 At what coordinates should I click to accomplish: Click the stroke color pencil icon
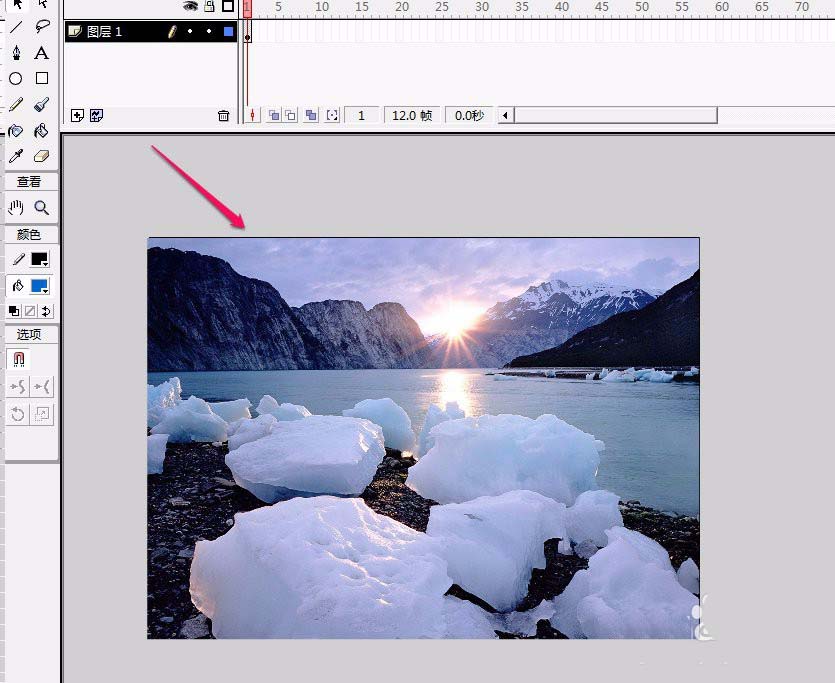point(19,259)
